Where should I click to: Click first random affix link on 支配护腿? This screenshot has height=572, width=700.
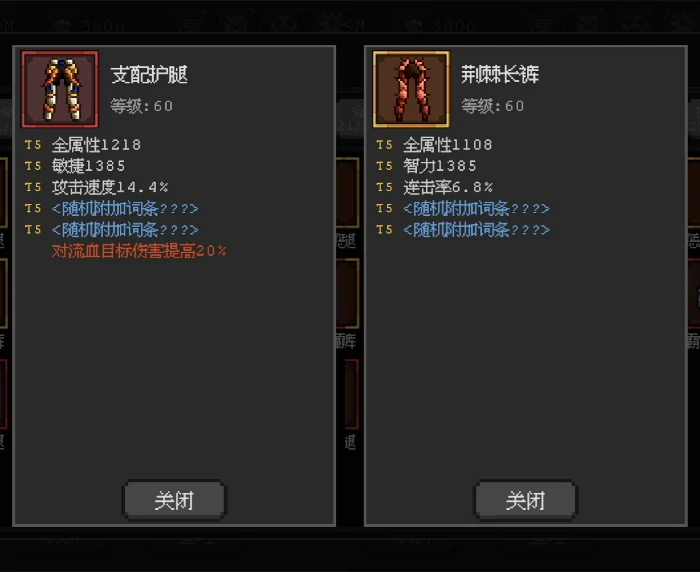click(x=125, y=209)
